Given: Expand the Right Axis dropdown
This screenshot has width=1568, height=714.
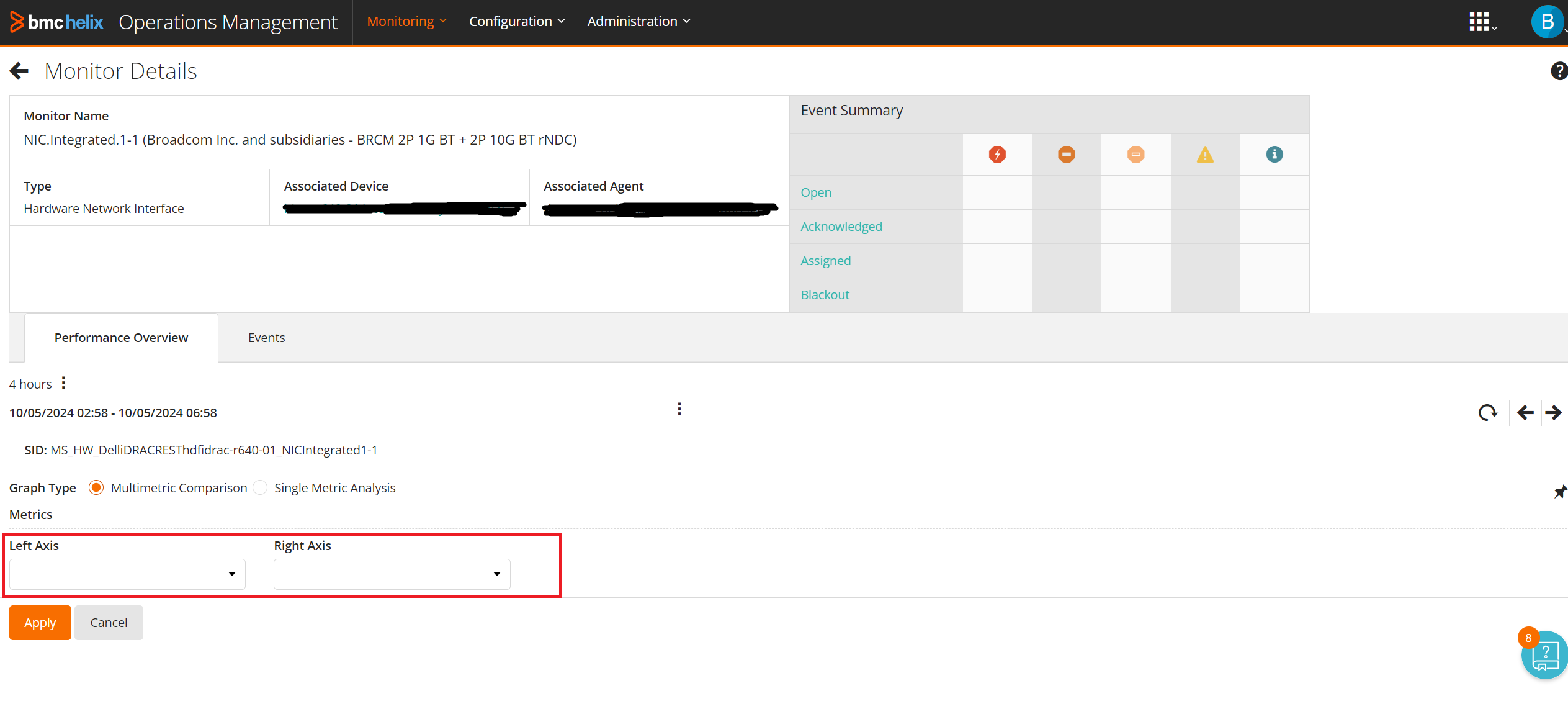Looking at the screenshot, I should click(392, 574).
